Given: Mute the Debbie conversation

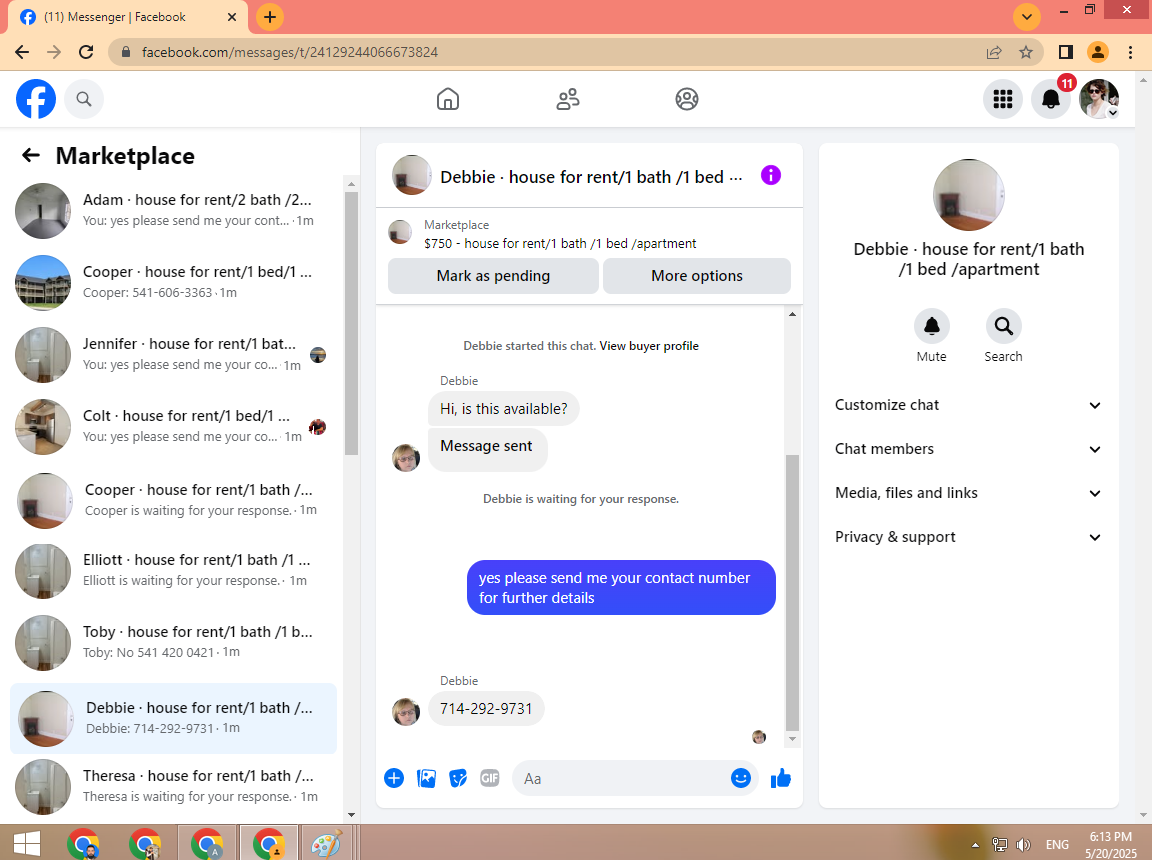Looking at the screenshot, I should tap(932, 326).
